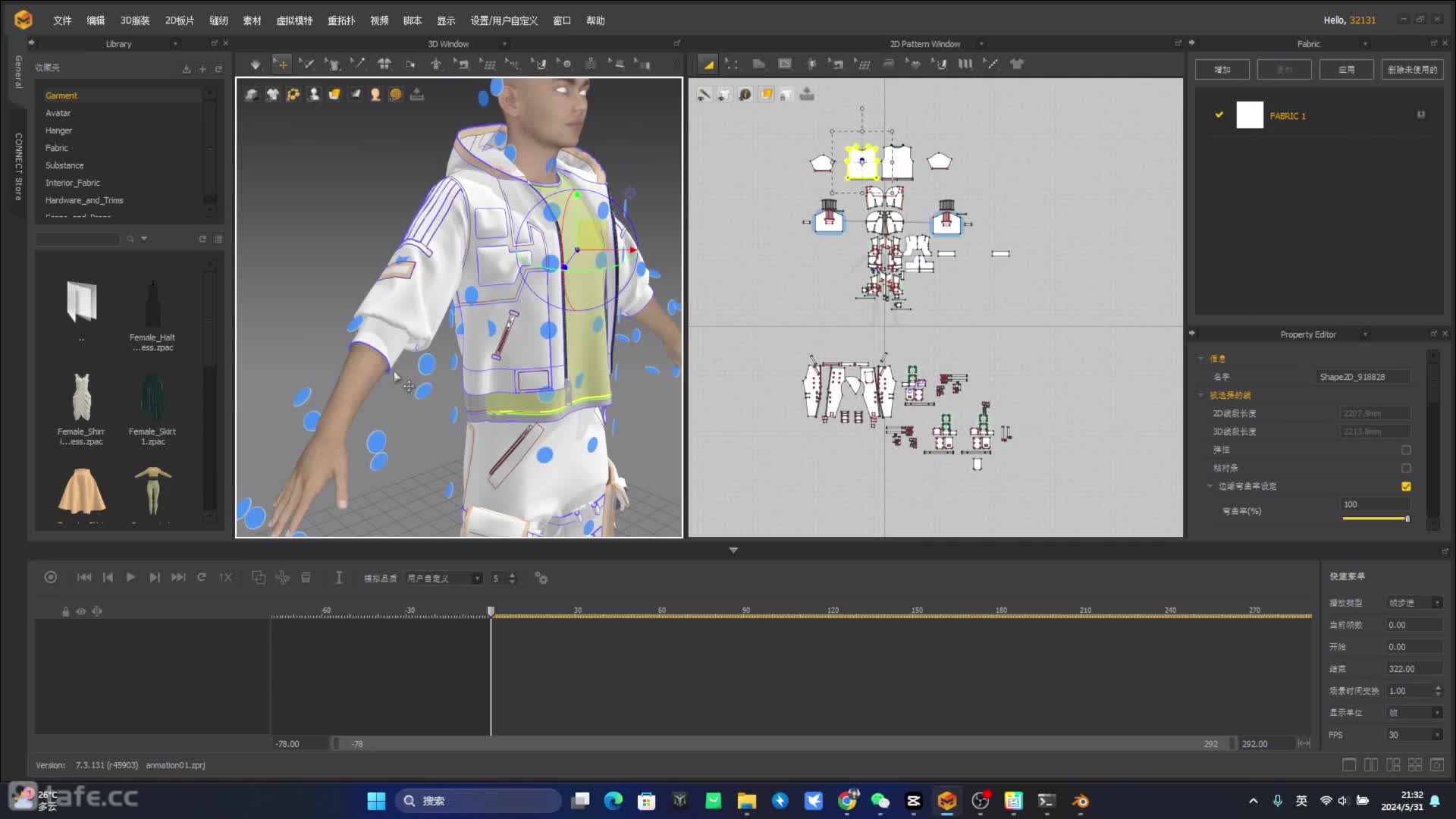The width and height of the screenshot is (1456, 819).
Task: Click the cut keyframe scissors icon
Action: 282,578
